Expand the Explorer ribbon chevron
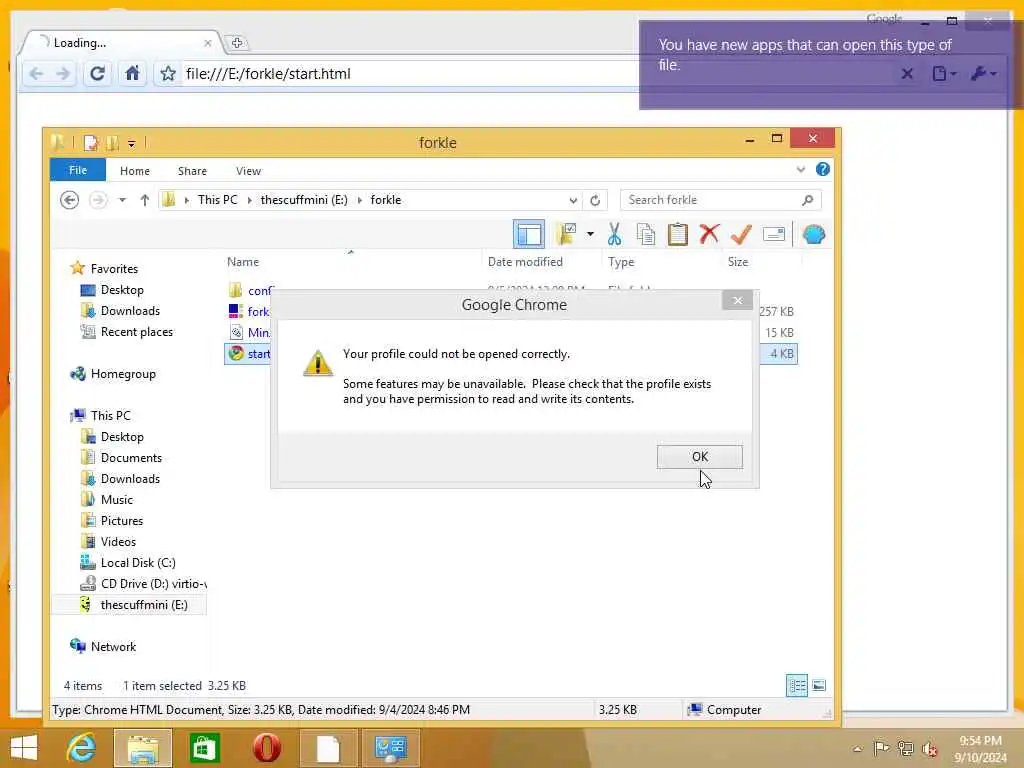The height and width of the screenshot is (768, 1024). tap(801, 170)
